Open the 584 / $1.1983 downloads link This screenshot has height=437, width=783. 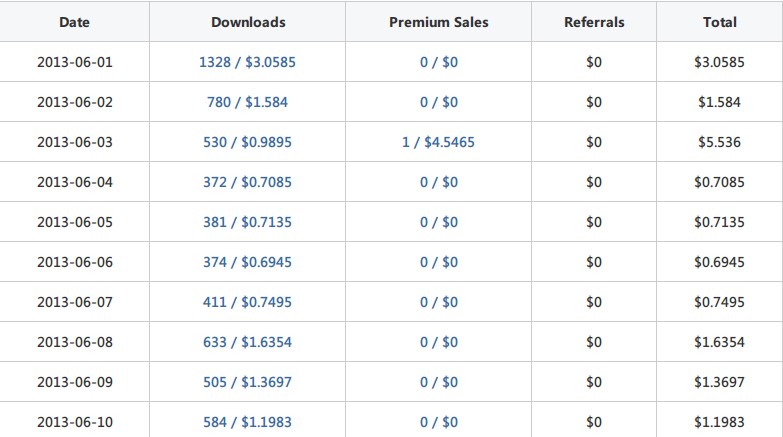248,422
